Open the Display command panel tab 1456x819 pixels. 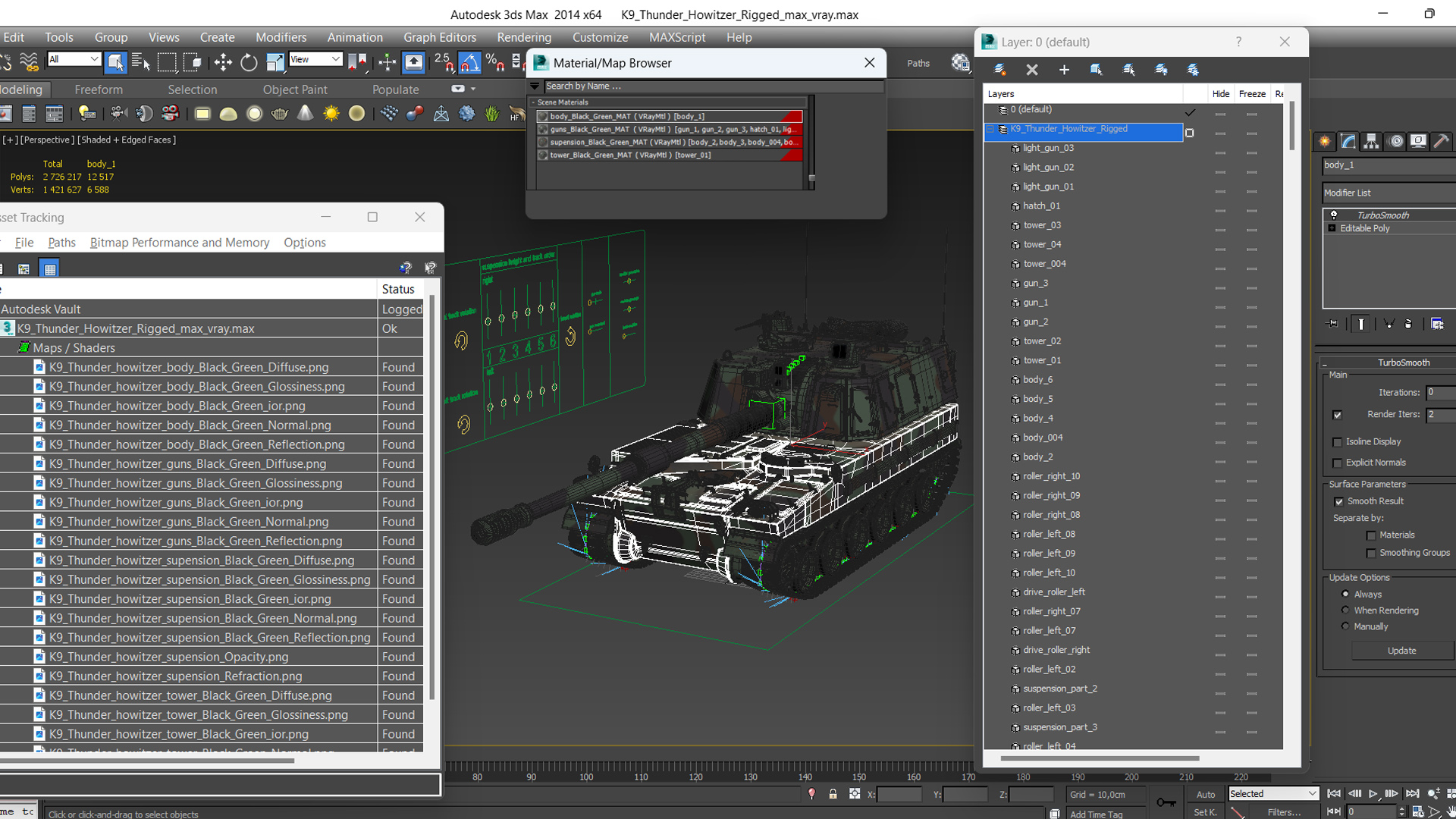[1418, 141]
